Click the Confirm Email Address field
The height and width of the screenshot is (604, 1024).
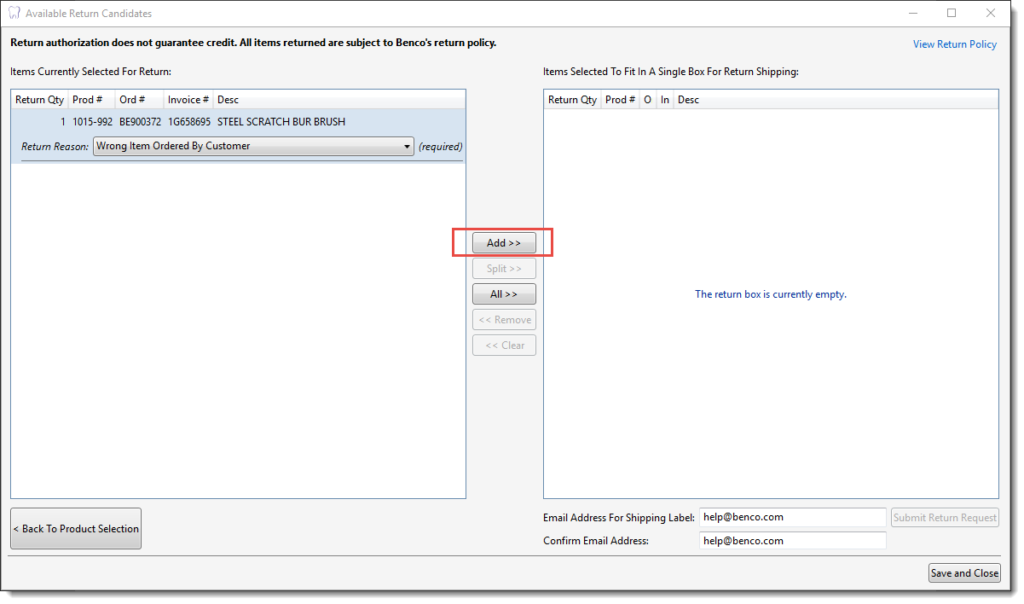pyautogui.click(x=792, y=540)
